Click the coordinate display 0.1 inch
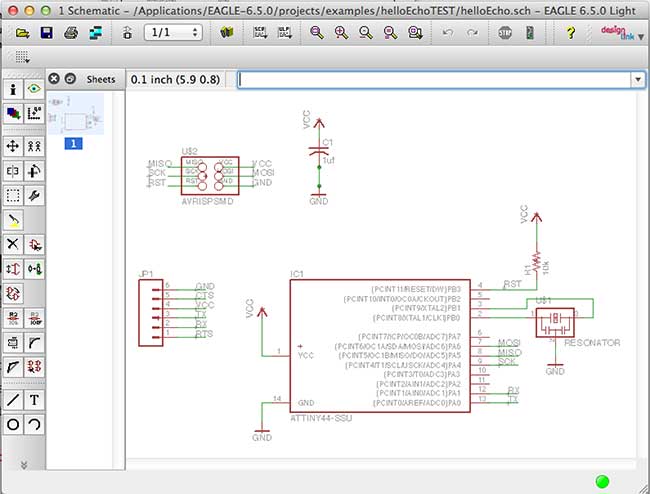 (x=175, y=79)
